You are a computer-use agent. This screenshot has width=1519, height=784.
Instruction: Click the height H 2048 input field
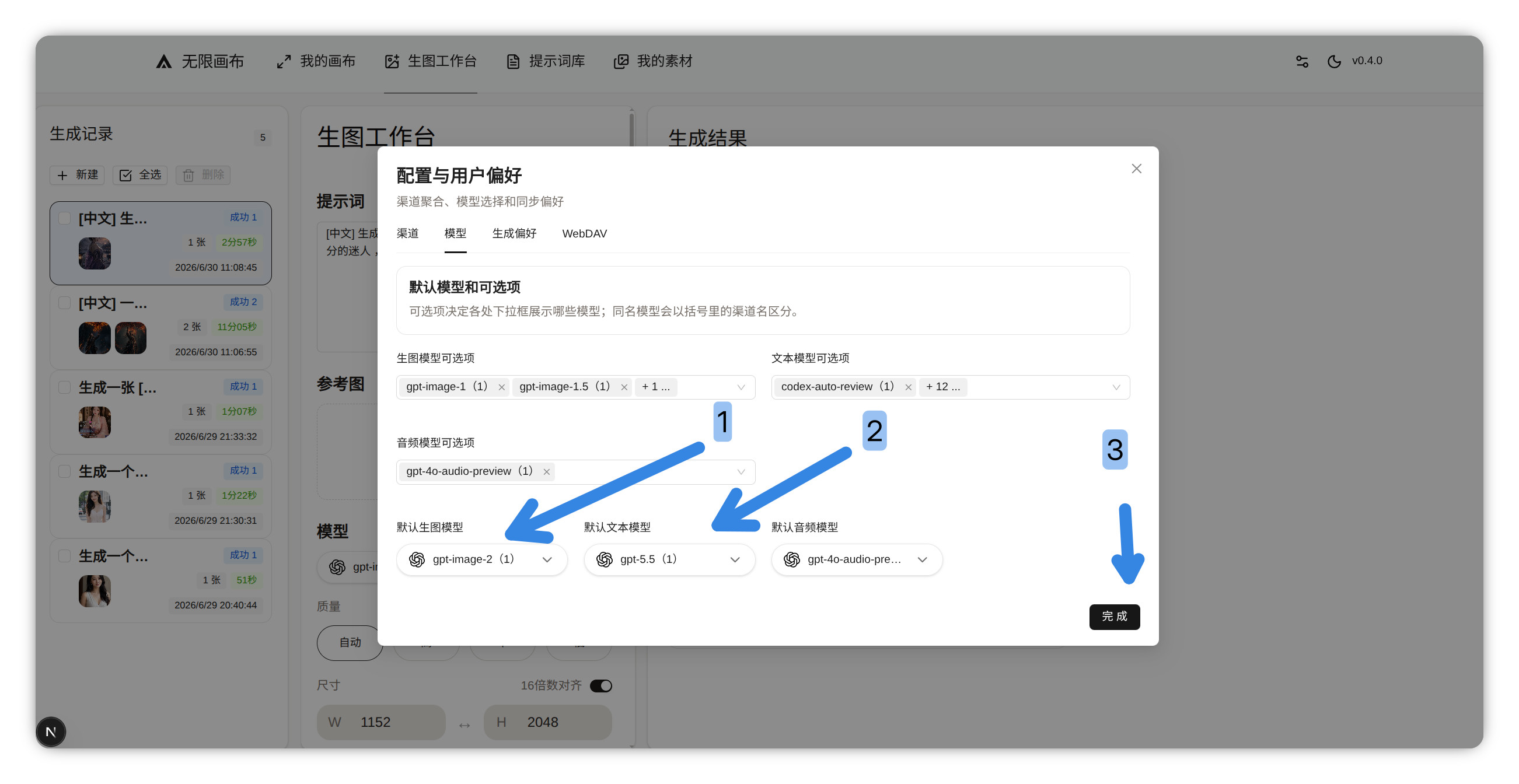click(548, 722)
